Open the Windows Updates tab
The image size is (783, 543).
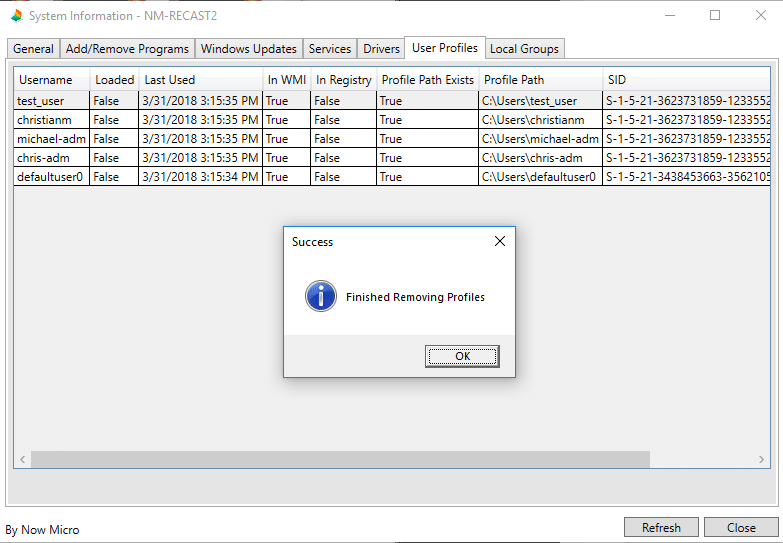248,49
